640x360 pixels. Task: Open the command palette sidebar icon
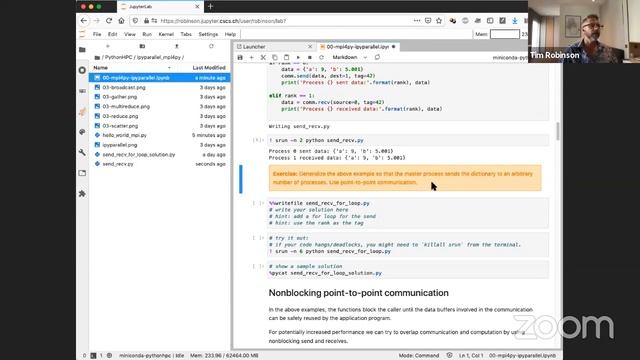[82, 132]
